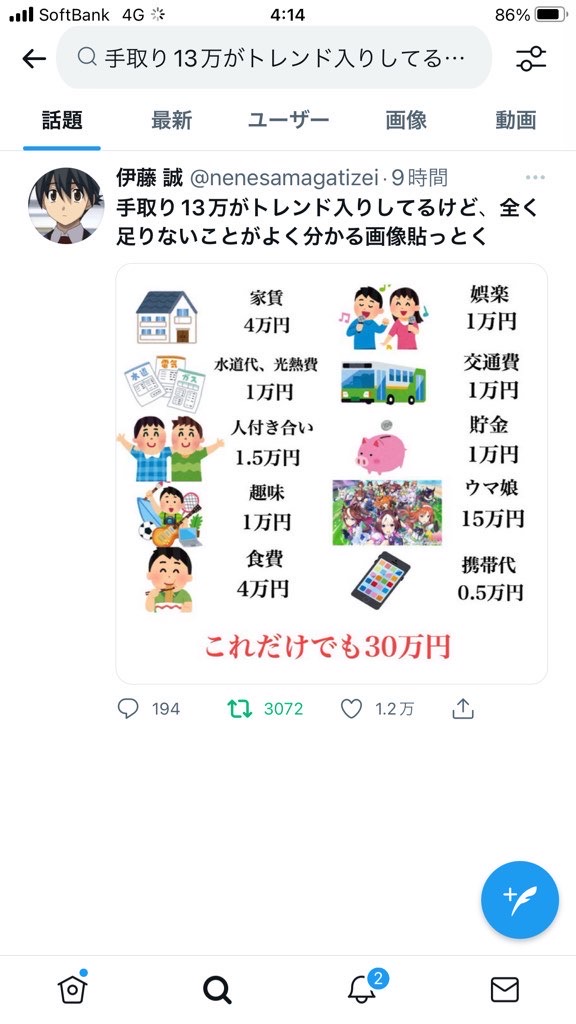Tap the reply speech bubble icon
The width and height of the screenshot is (576, 1024).
click(128, 709)
